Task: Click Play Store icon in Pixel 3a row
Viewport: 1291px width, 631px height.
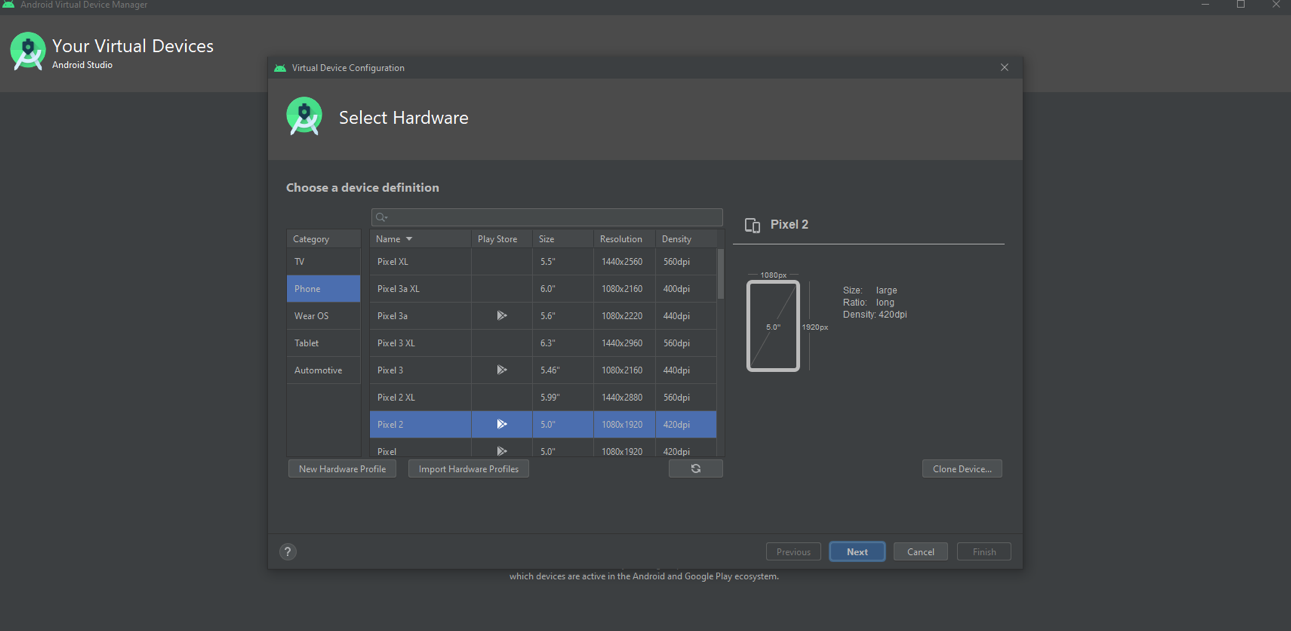Action: click(x=501, y=316)
